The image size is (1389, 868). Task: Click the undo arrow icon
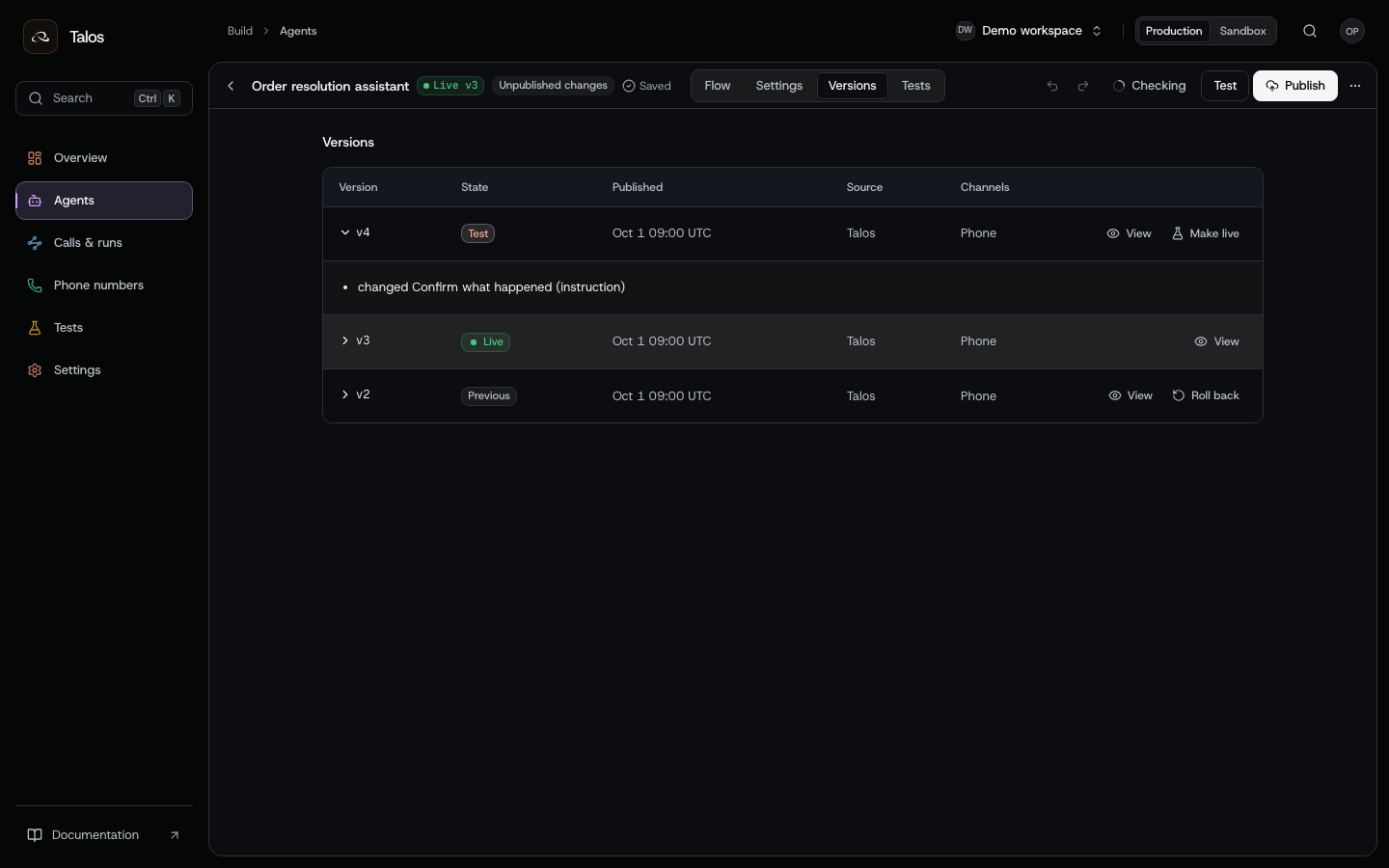point(1052,86)
